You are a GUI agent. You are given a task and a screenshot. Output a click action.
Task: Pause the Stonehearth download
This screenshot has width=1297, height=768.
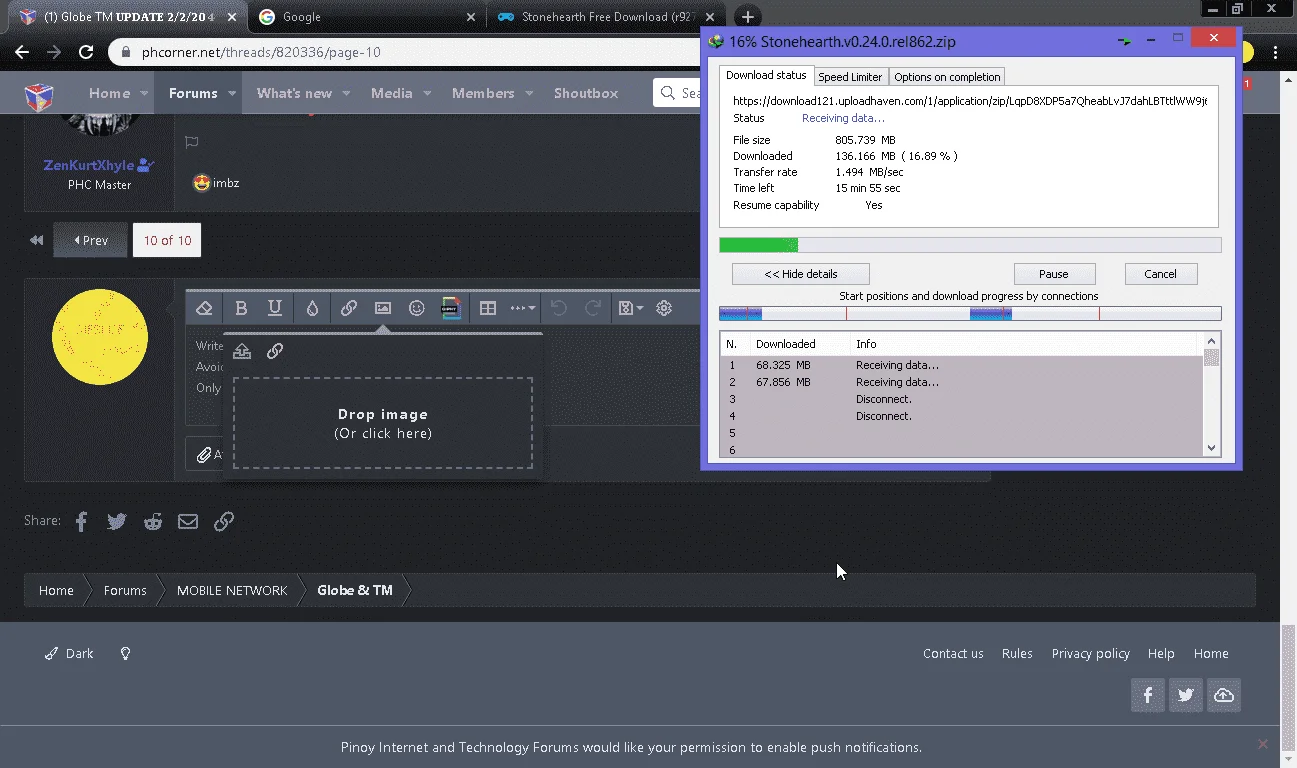click(x=1054, y=274)
